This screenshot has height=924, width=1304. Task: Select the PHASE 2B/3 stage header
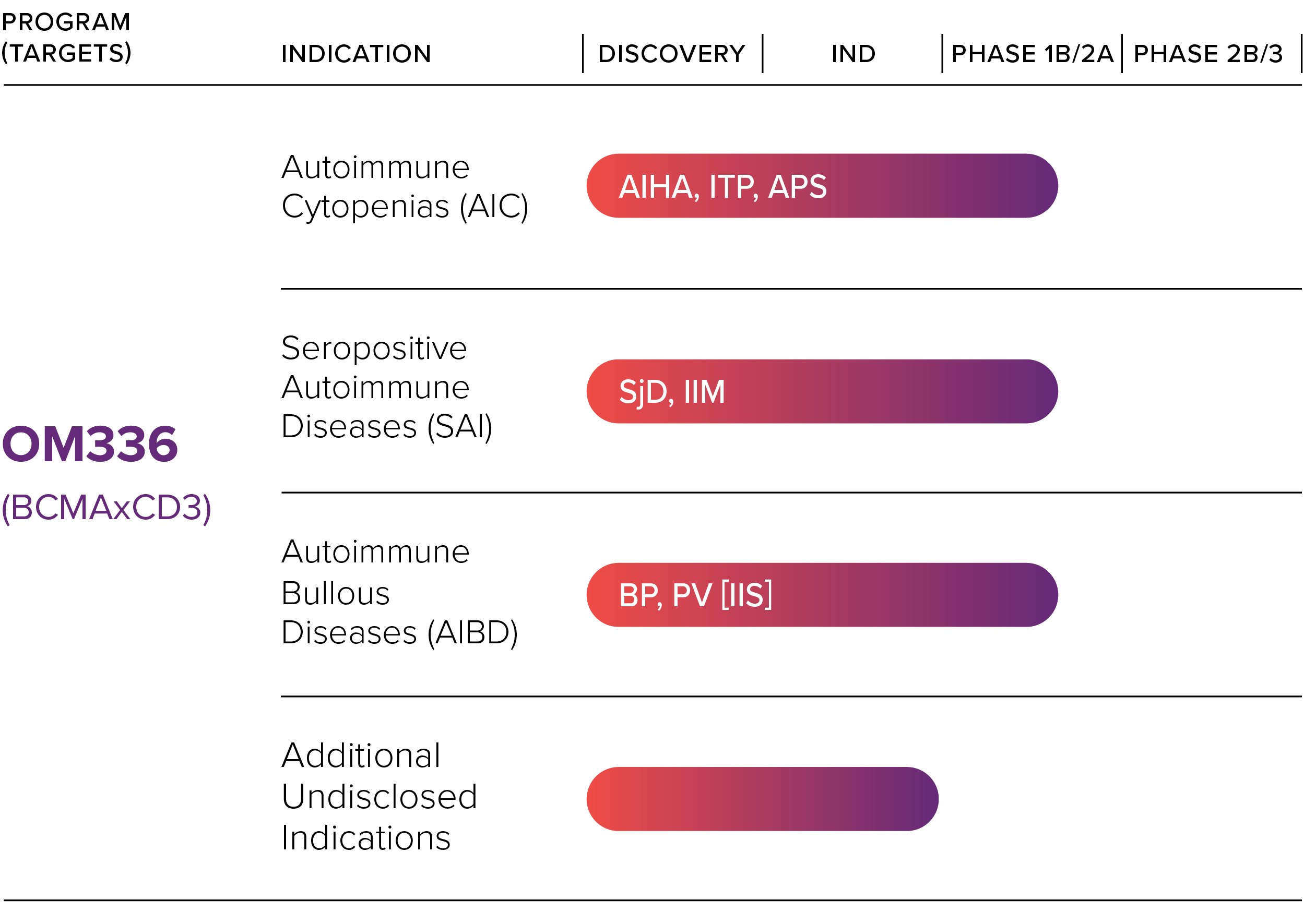click(1208, 54)
